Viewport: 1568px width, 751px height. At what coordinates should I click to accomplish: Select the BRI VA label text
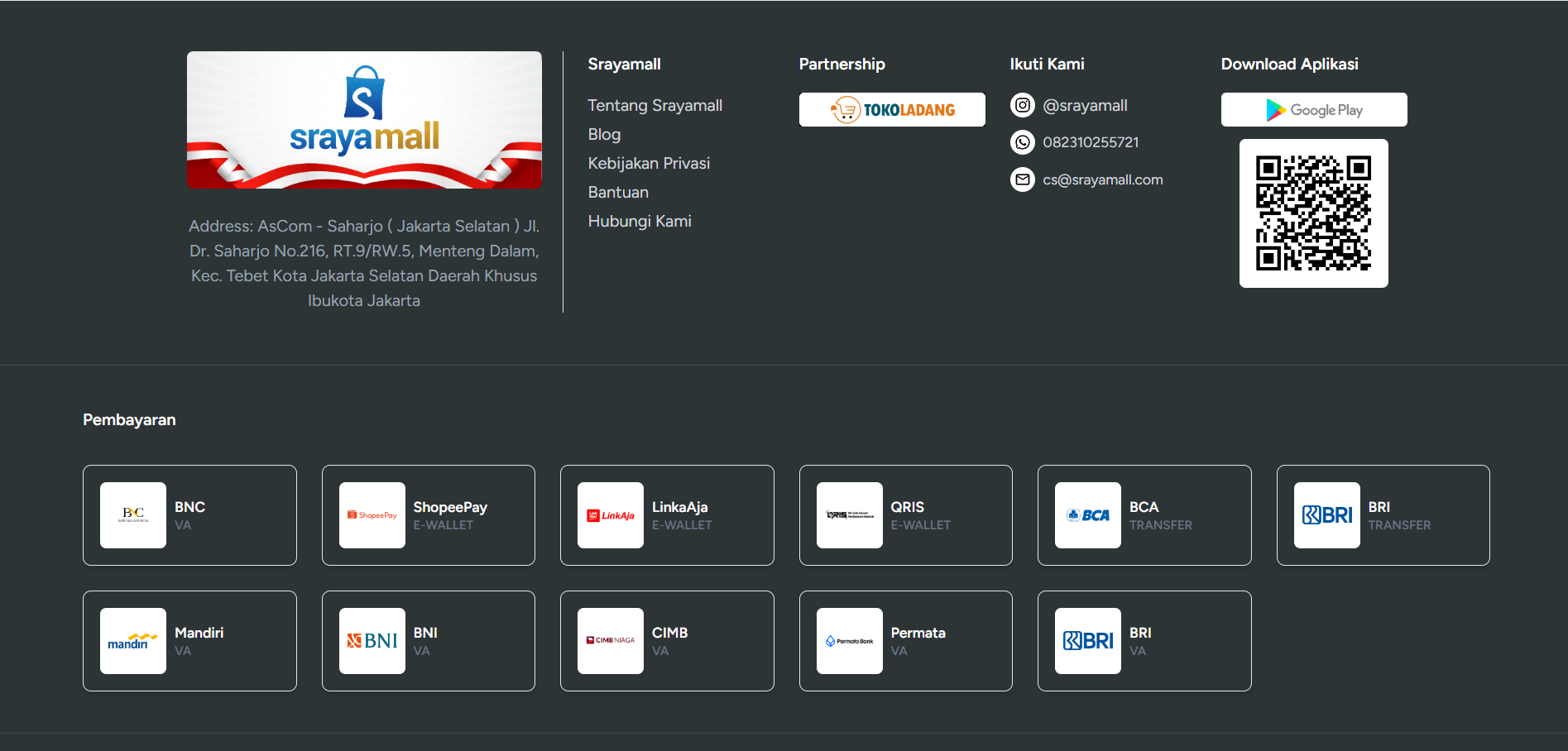pyautogui.click(x=1140, y=641)
